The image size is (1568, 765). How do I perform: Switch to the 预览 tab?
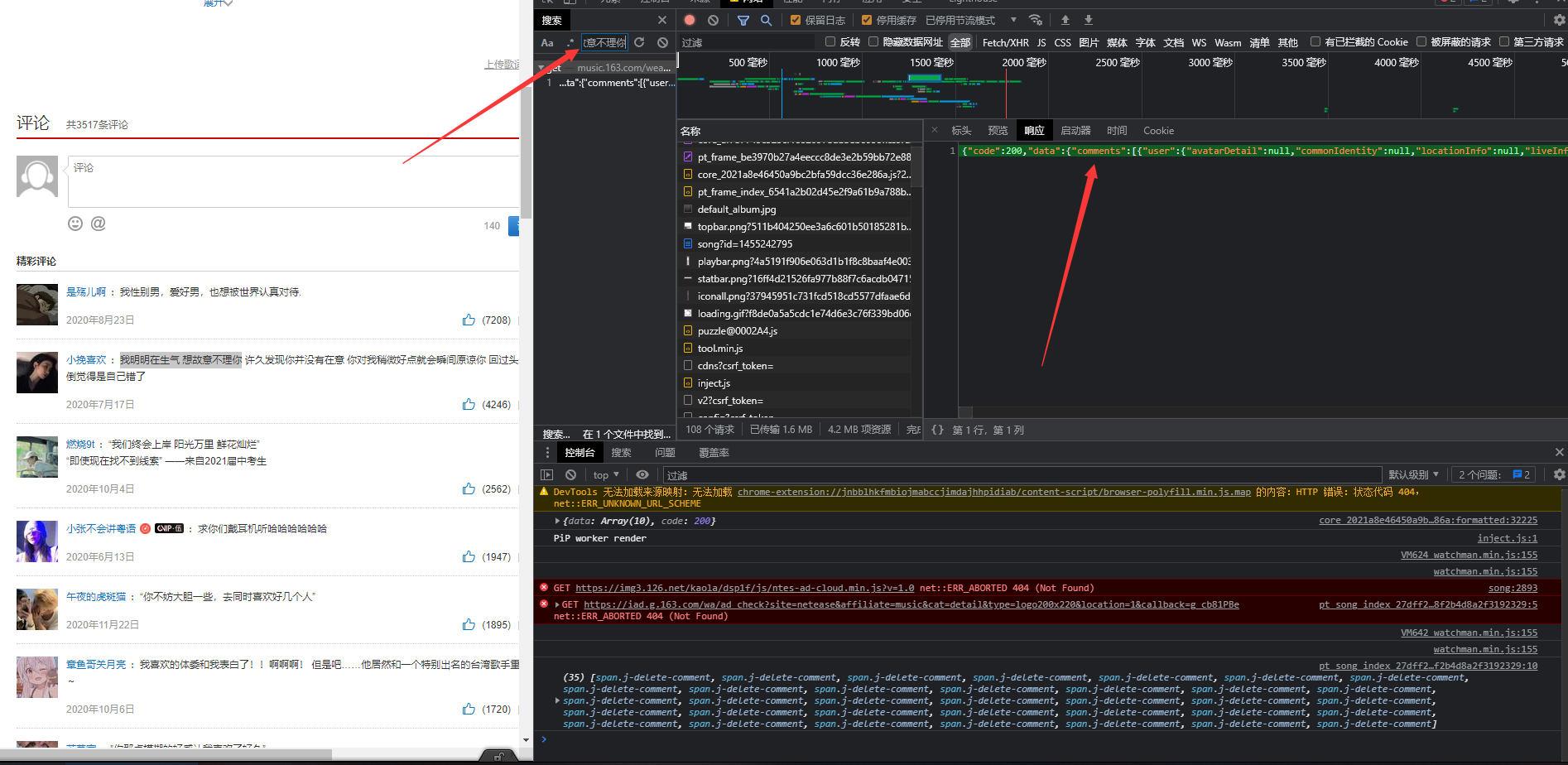998,130
